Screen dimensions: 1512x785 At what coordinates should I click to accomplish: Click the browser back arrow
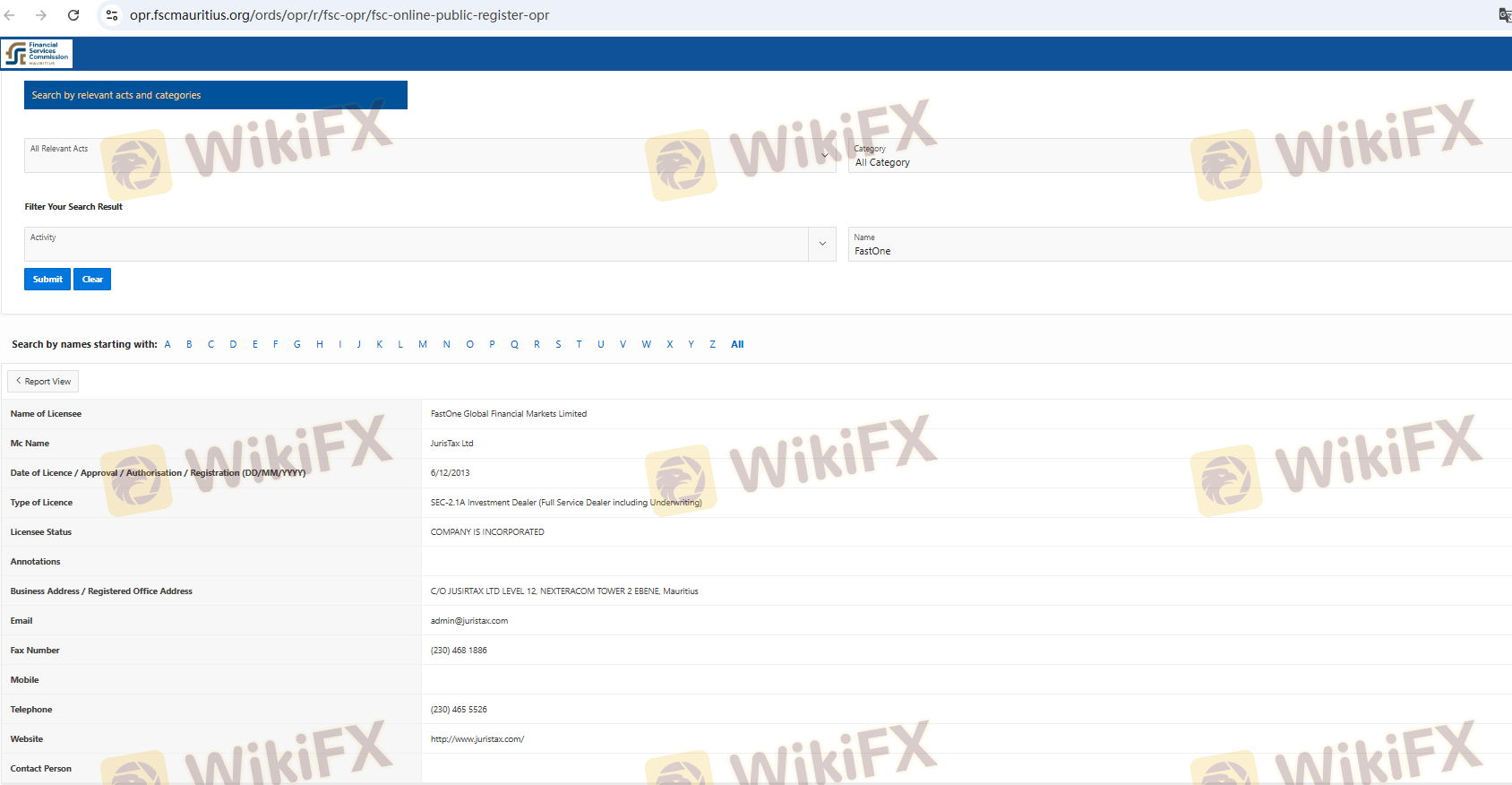point(10,15)
